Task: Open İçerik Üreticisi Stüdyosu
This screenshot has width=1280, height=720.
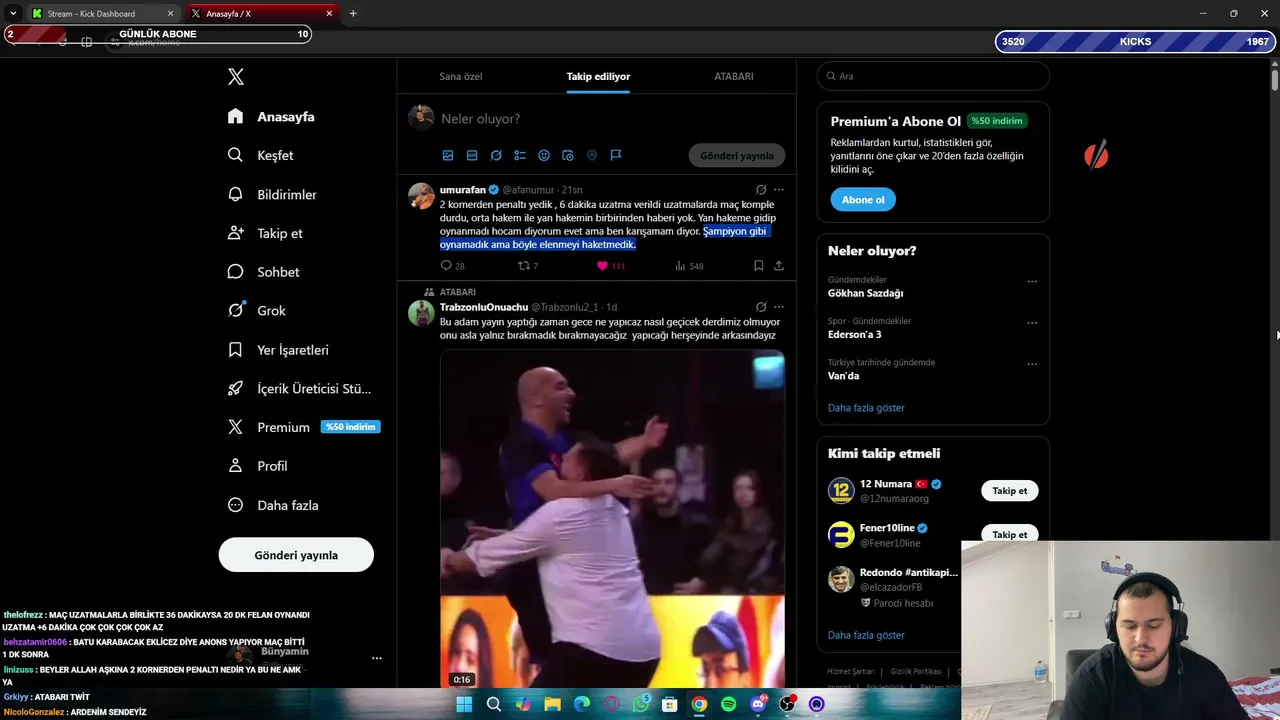Action: pyautogui.click(x=299, y=389)
